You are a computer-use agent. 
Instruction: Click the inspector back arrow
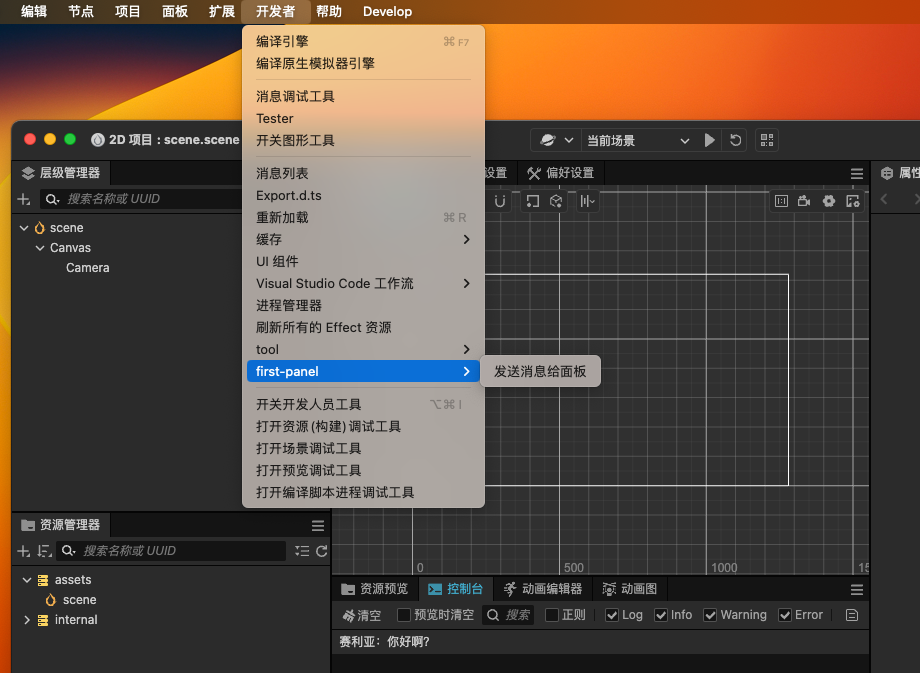pos(884,199)
